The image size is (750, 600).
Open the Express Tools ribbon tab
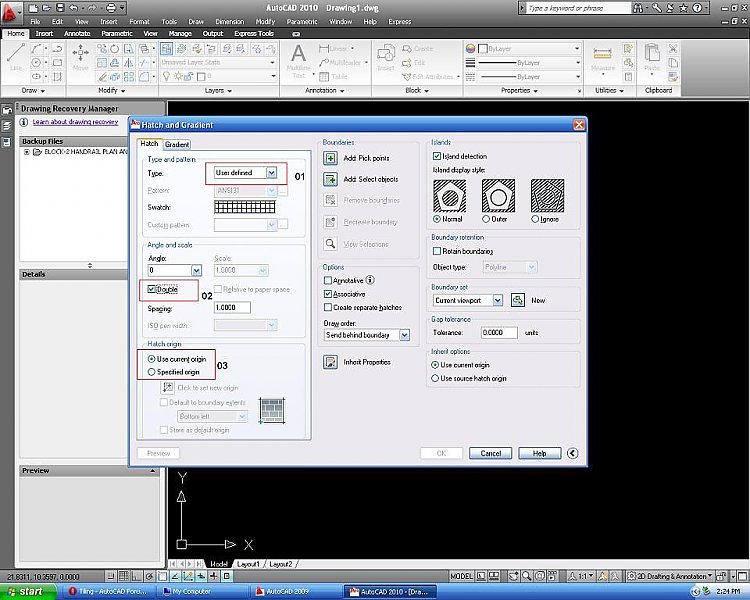(254, 33)
